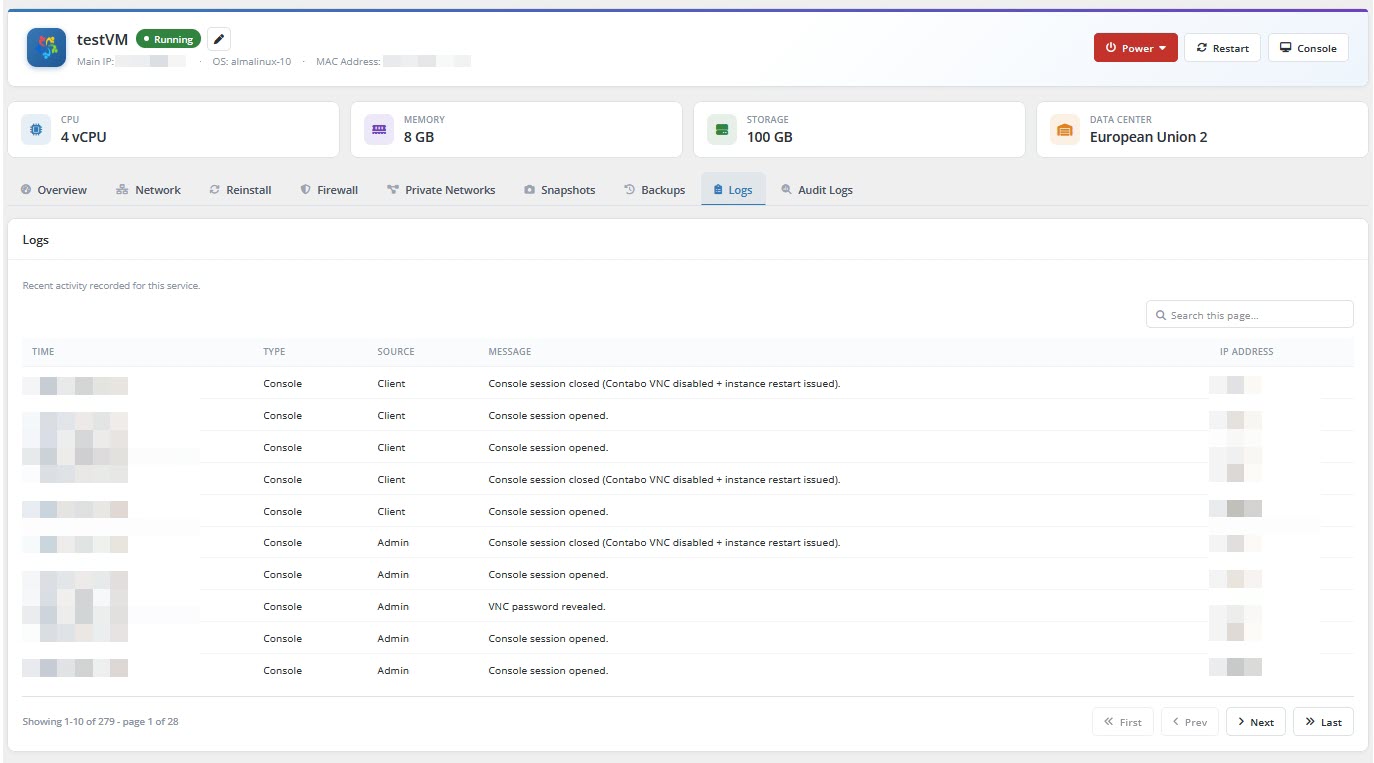Click the IP ADDRESS column header
Screen dimensions: 1374x763
1246,352
